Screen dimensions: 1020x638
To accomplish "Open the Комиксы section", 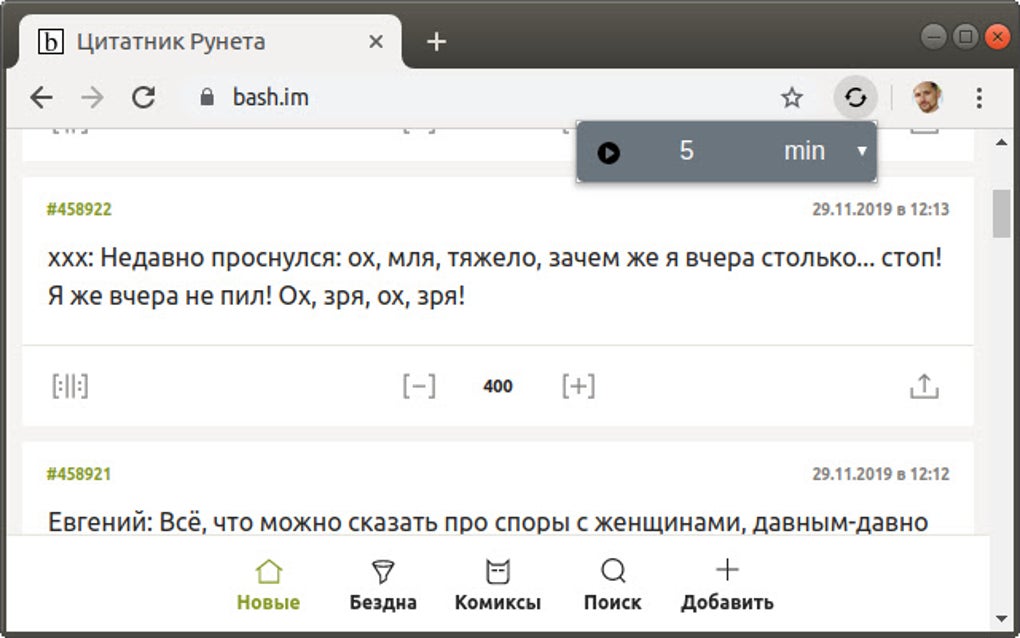I will [x=498, y=585].
